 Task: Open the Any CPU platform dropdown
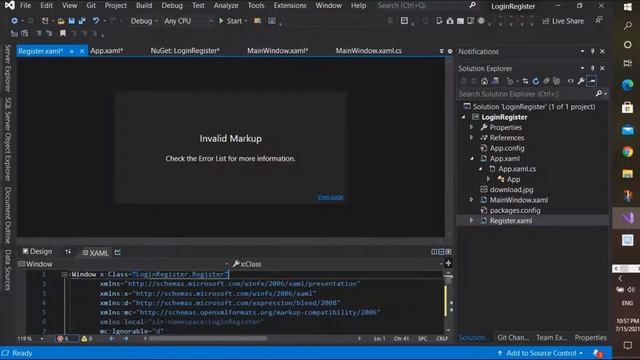click(188, 21)
